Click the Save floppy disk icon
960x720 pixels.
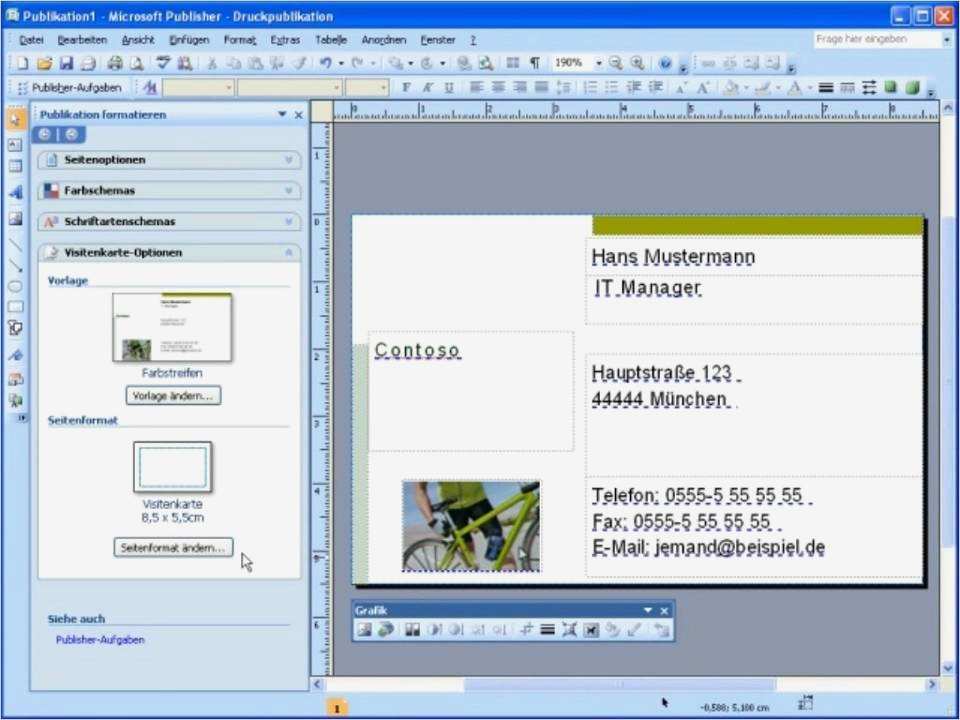coord(66,63)
